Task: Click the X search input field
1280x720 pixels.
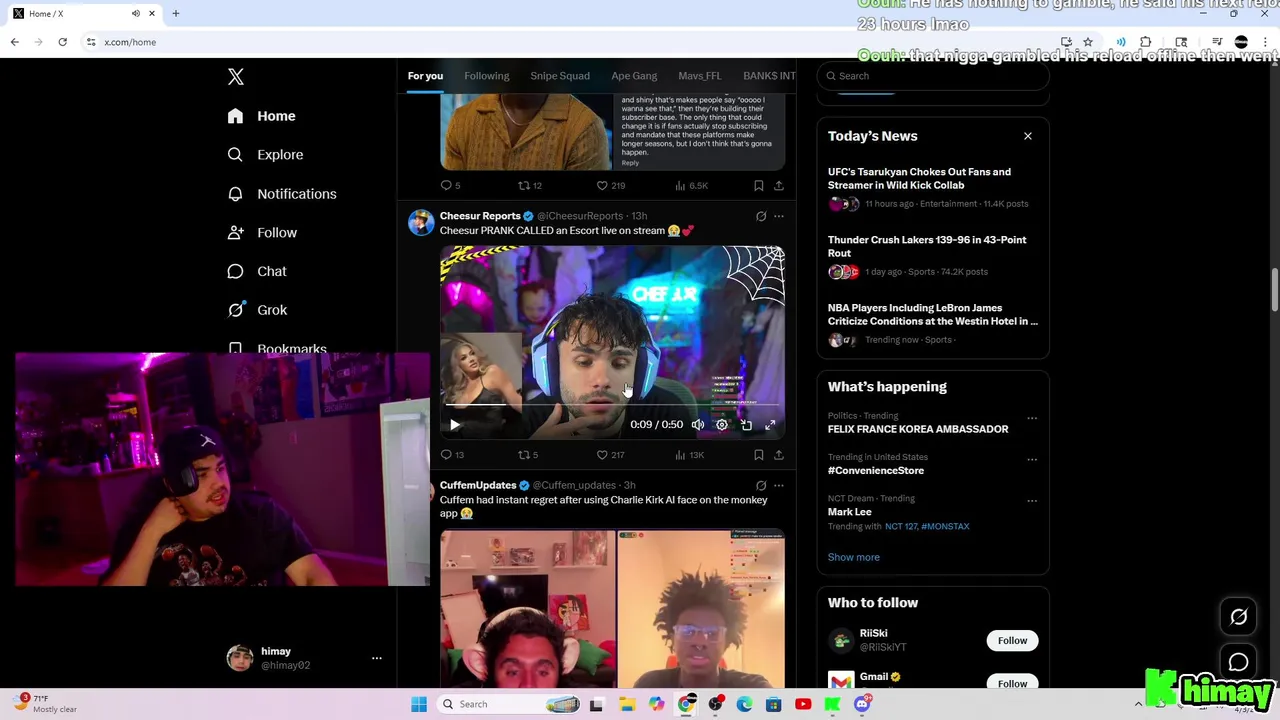Action: (x=933, y=76)
